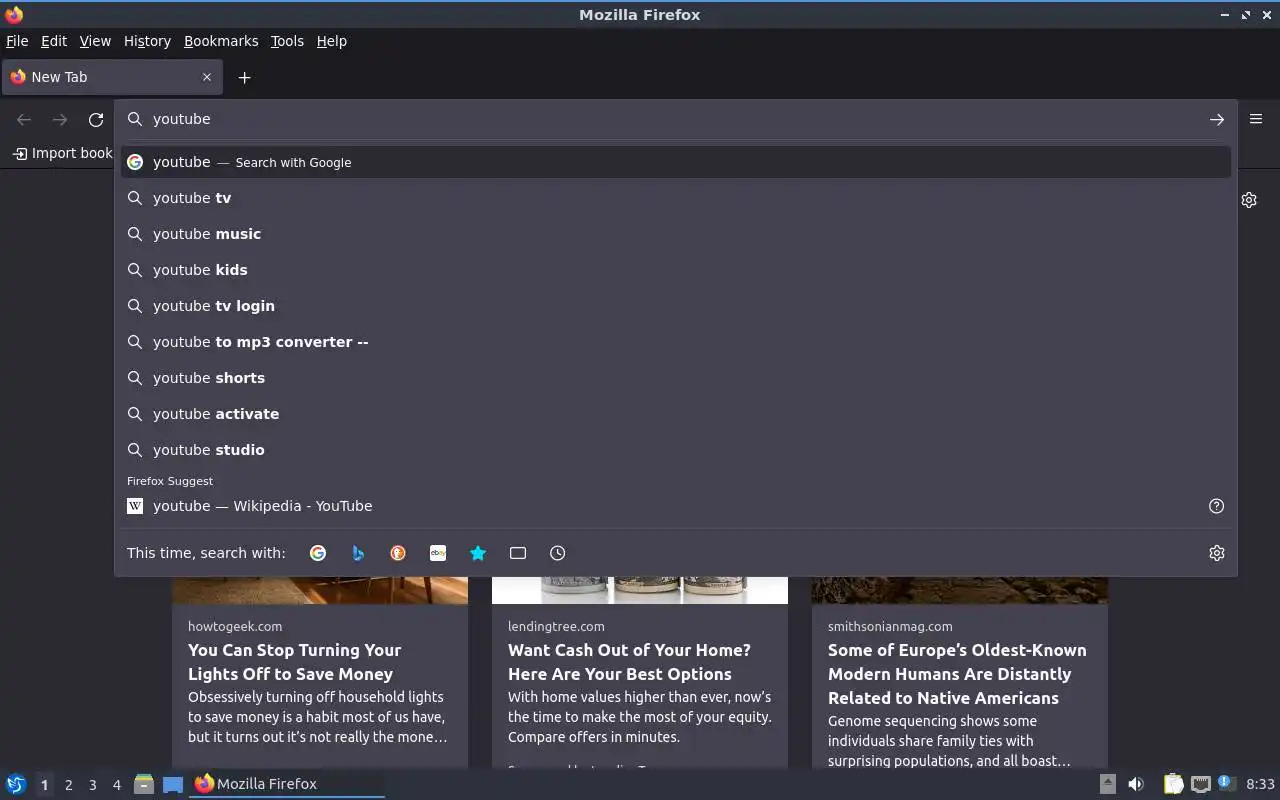Open the Tools menu

click(x=287, y=41)
